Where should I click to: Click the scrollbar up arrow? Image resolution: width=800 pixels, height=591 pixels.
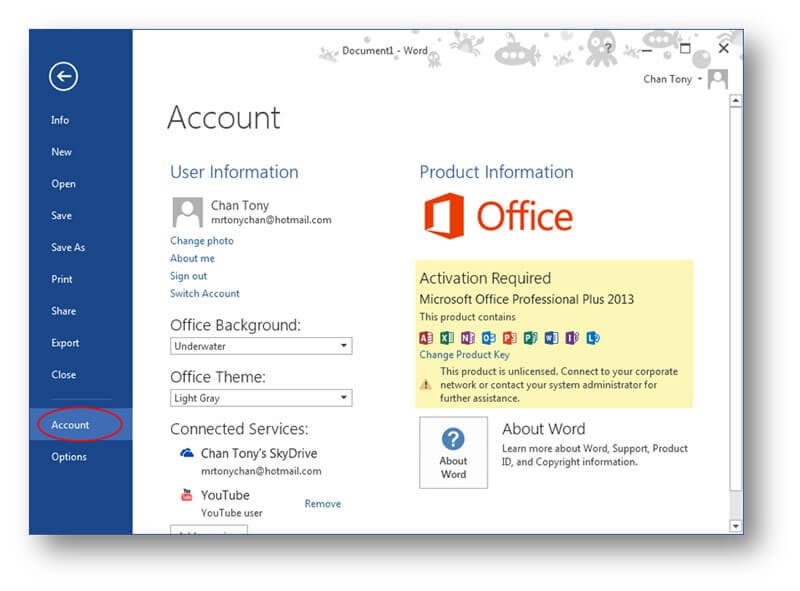click(735, 101)
